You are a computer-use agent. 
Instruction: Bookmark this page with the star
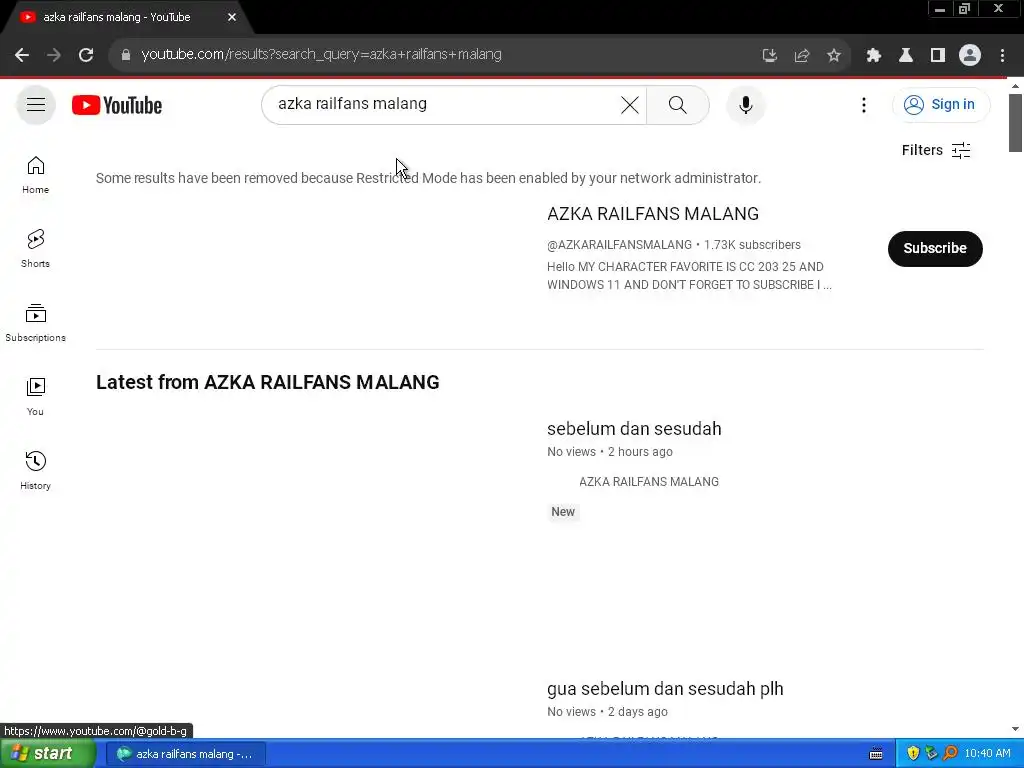(833, 56)
